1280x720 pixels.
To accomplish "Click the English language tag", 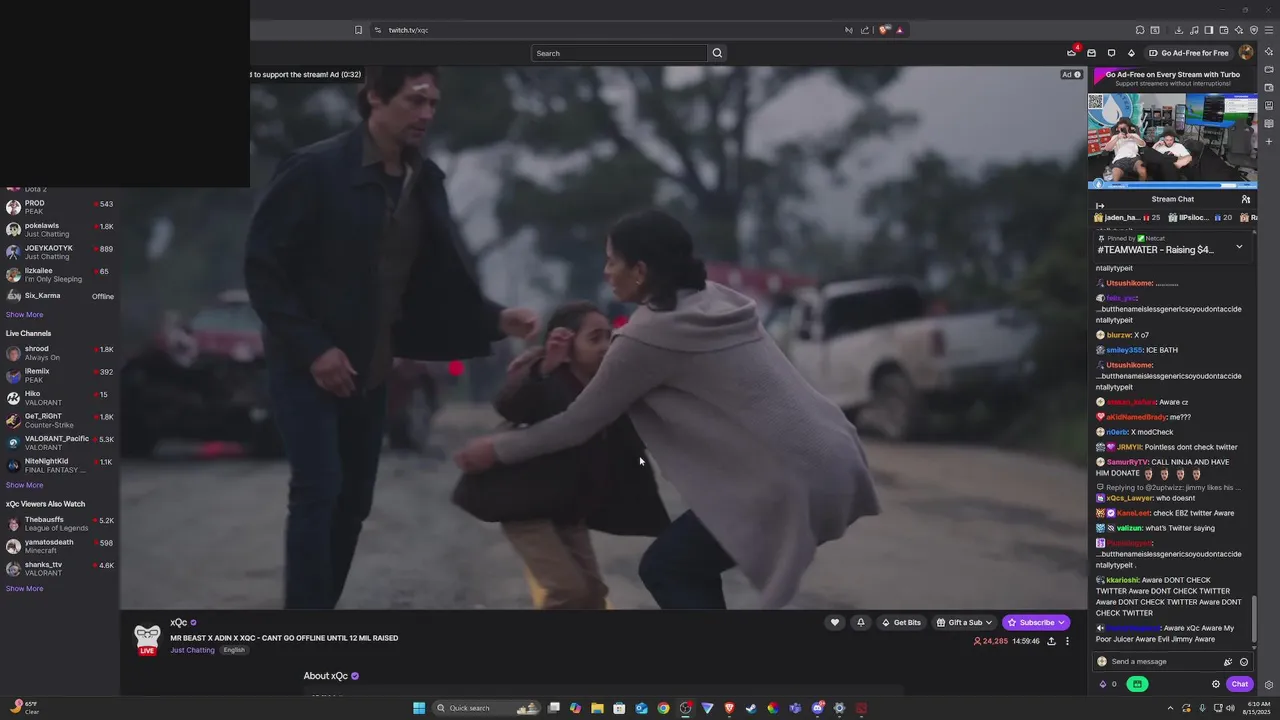I will click(x=234, y=650).
